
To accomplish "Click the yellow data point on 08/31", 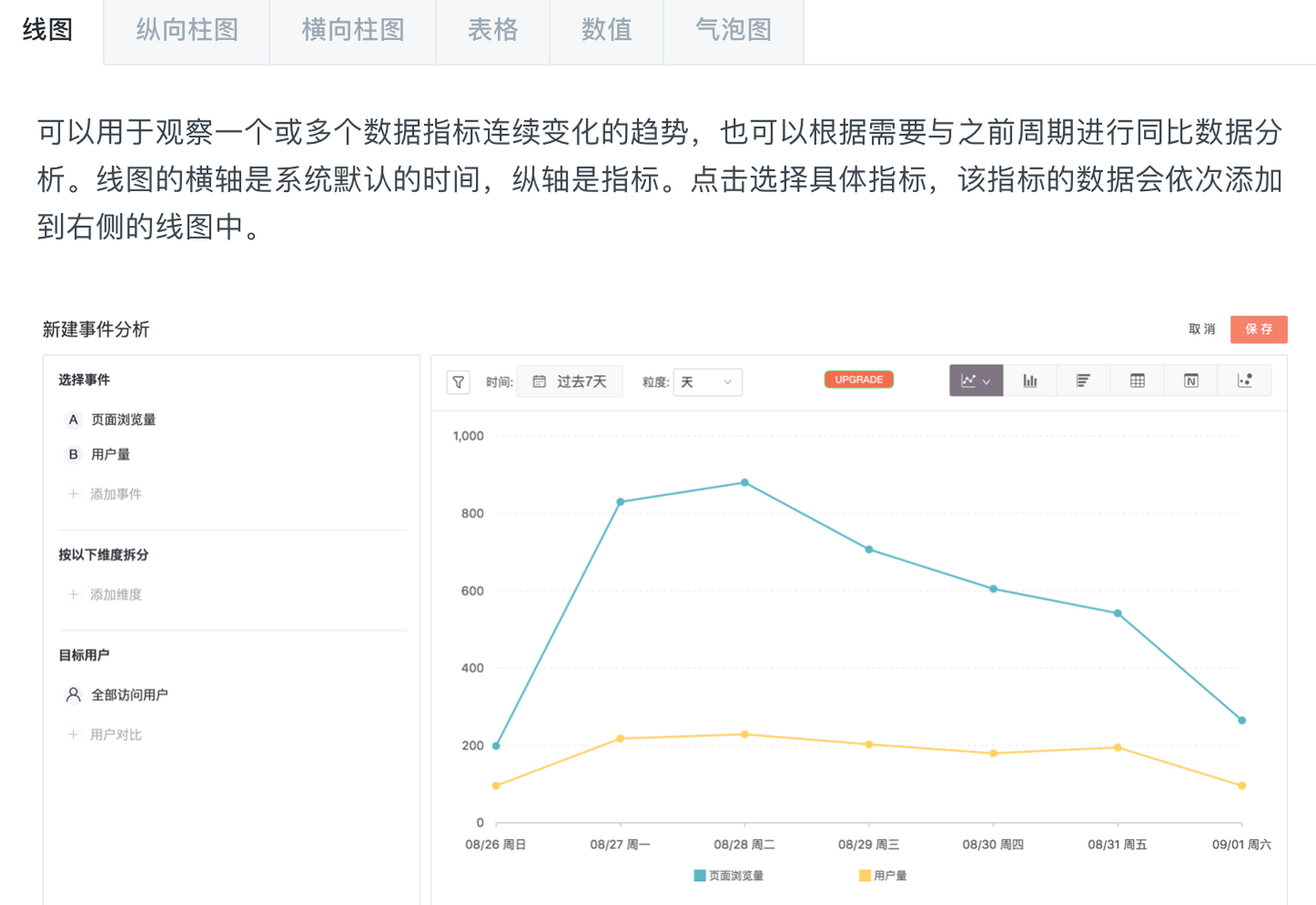I will point(1118,748).
